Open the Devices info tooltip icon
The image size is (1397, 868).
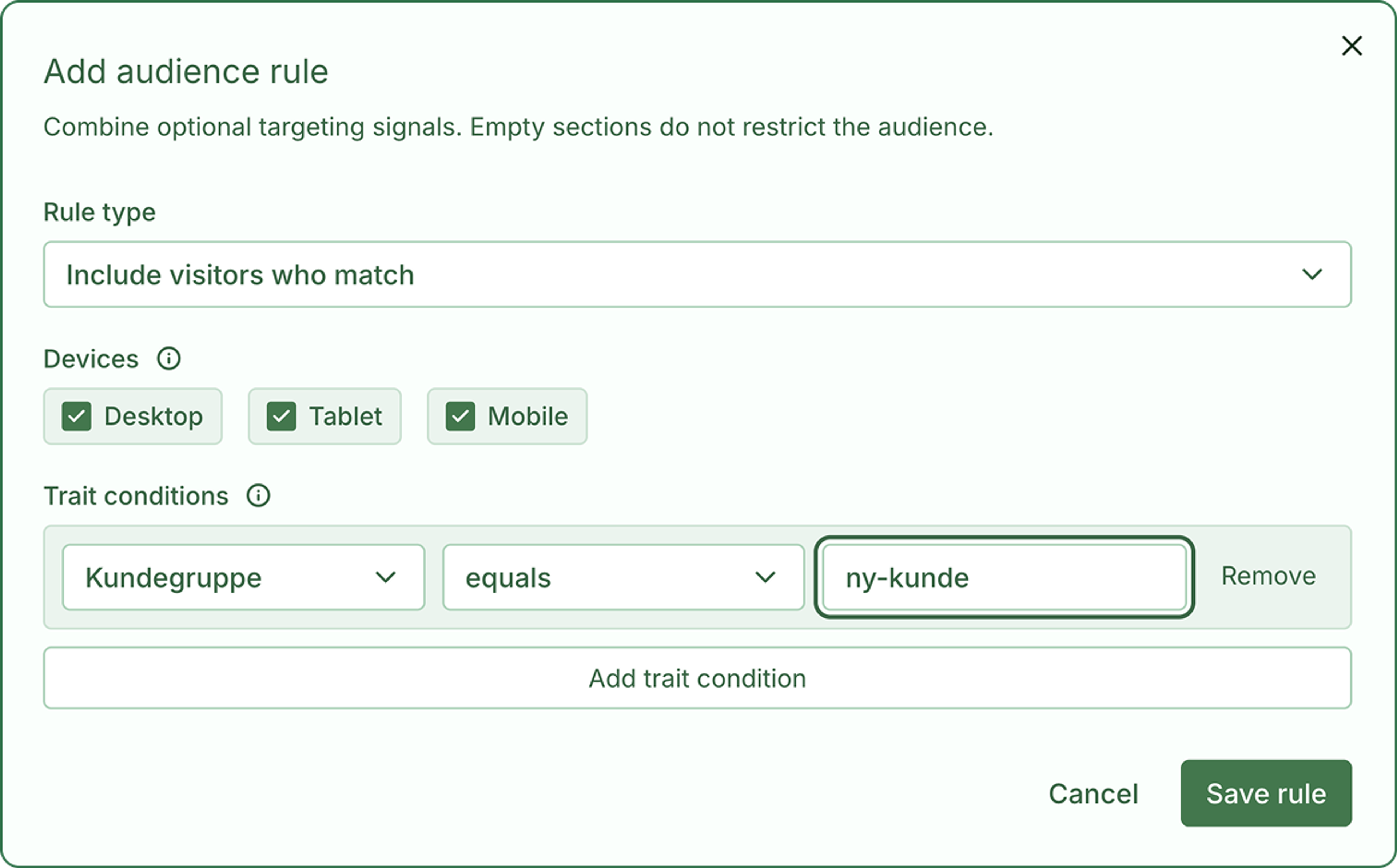[x=169, y=359]
